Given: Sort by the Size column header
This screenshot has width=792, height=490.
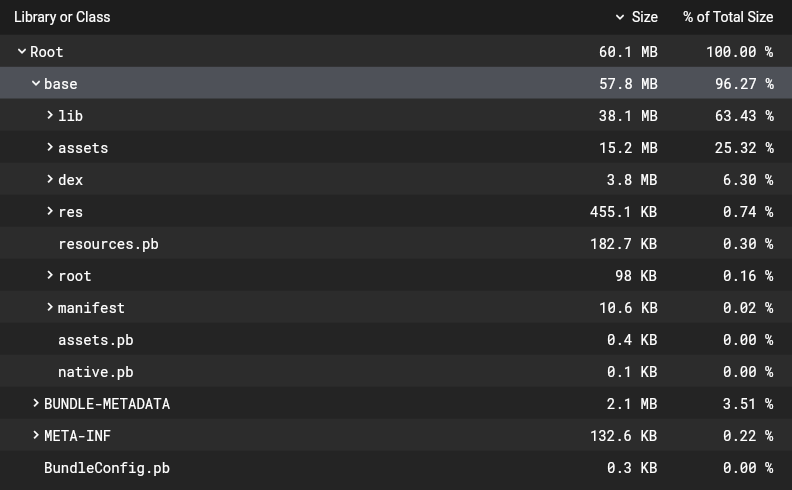Looking at the screenshot, I should click(x=645, y=17).
